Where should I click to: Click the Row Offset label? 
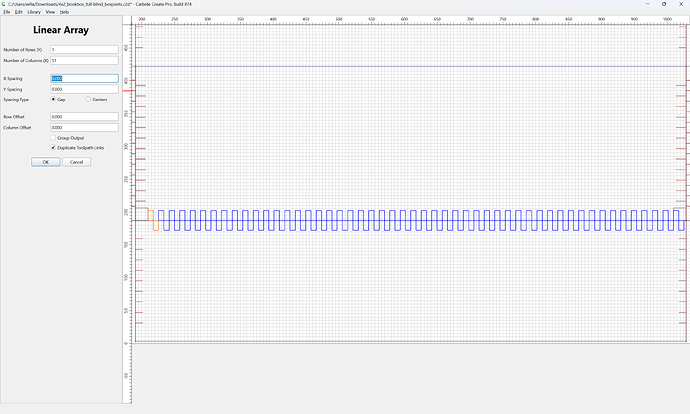pyautogui.click(x=14, y=117)
